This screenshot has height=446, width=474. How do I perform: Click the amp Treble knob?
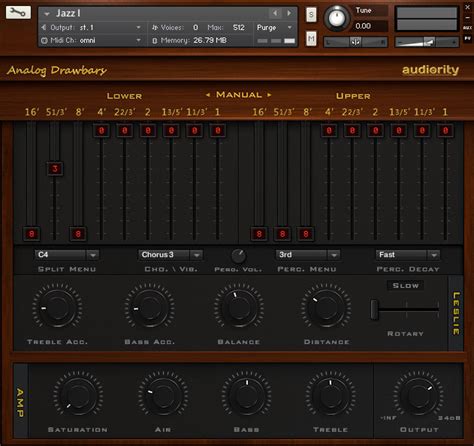pos(330,396)
